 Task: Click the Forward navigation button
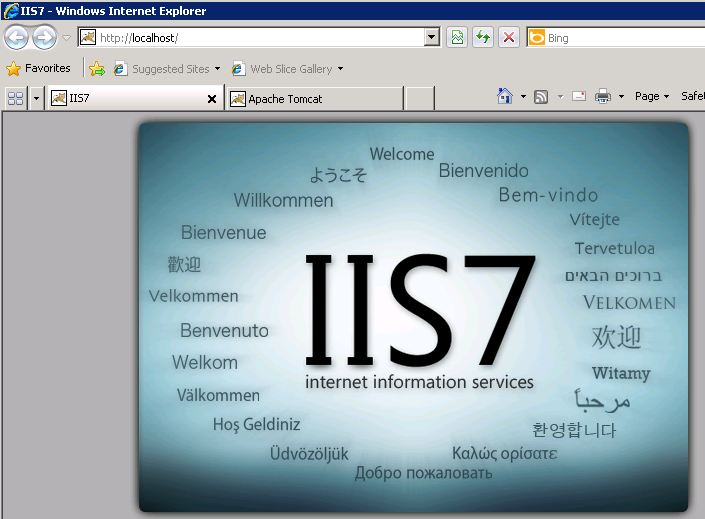[x=44, y=38]
